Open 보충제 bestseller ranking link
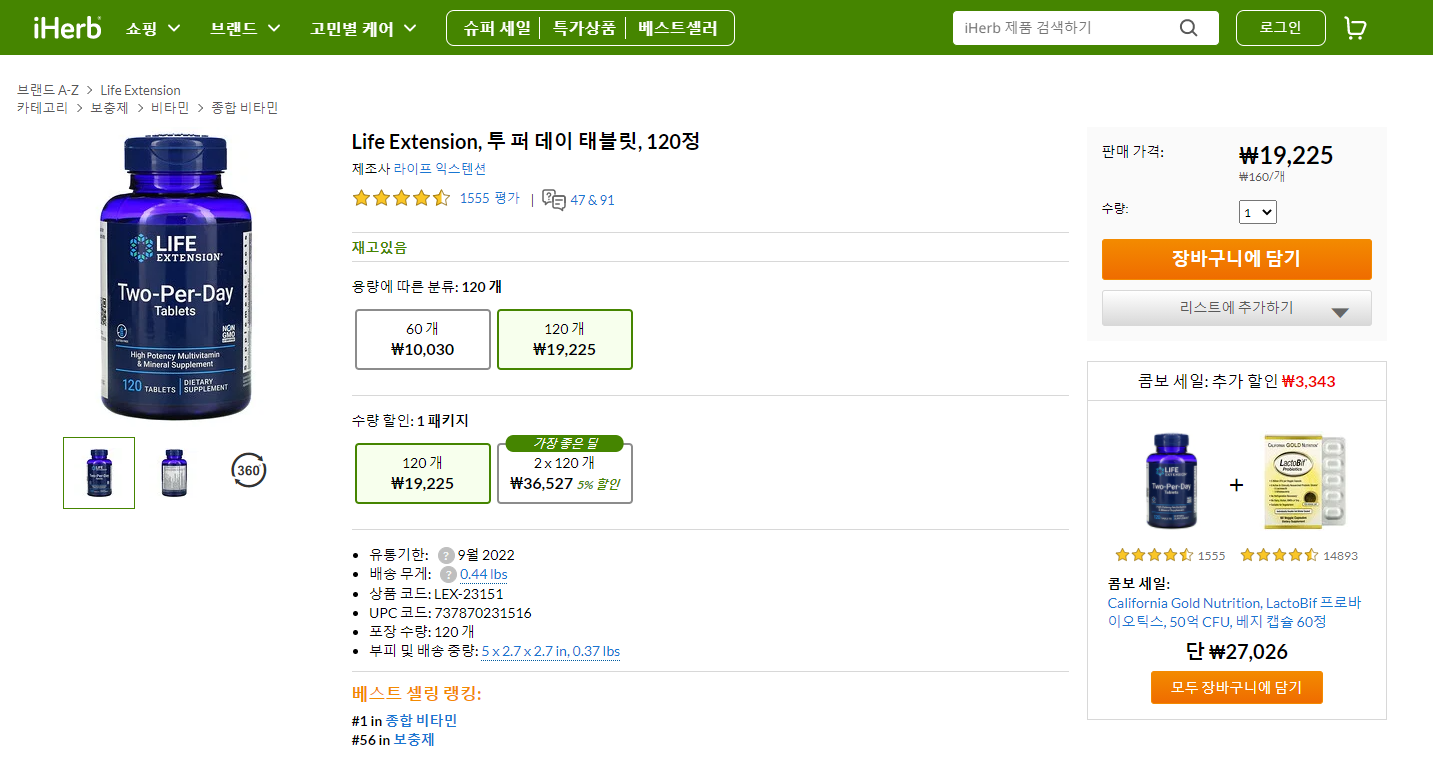This screenshot has width=1433, height=768. pos(414,739)
